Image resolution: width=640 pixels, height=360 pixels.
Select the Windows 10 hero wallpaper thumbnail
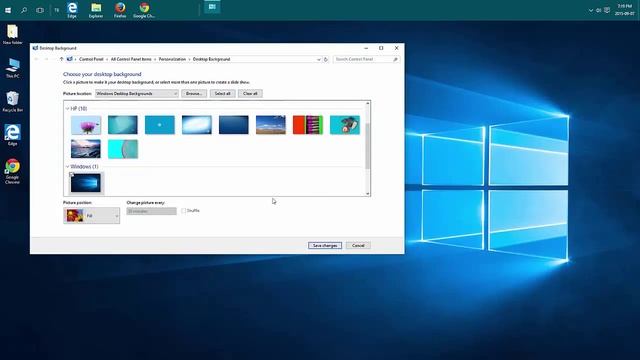coord(86,183)
